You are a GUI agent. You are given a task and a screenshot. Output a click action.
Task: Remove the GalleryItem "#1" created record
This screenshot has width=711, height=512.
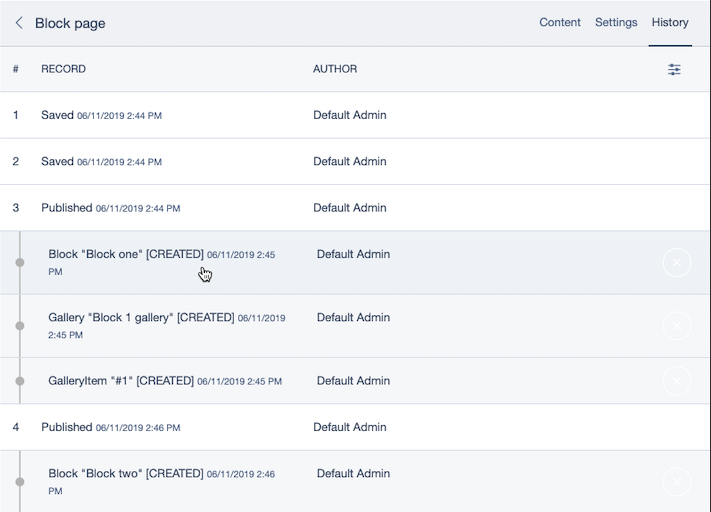[677, 380]
